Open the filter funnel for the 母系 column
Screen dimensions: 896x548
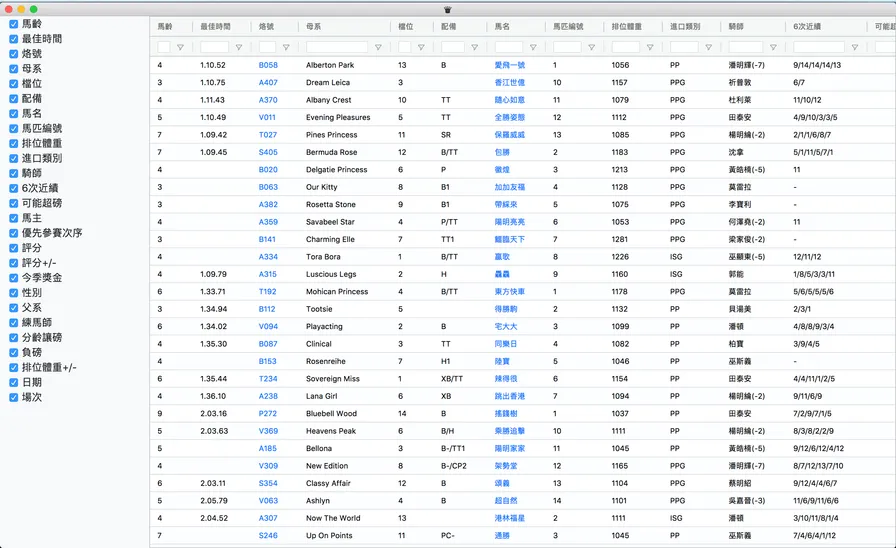pos(378,47)
